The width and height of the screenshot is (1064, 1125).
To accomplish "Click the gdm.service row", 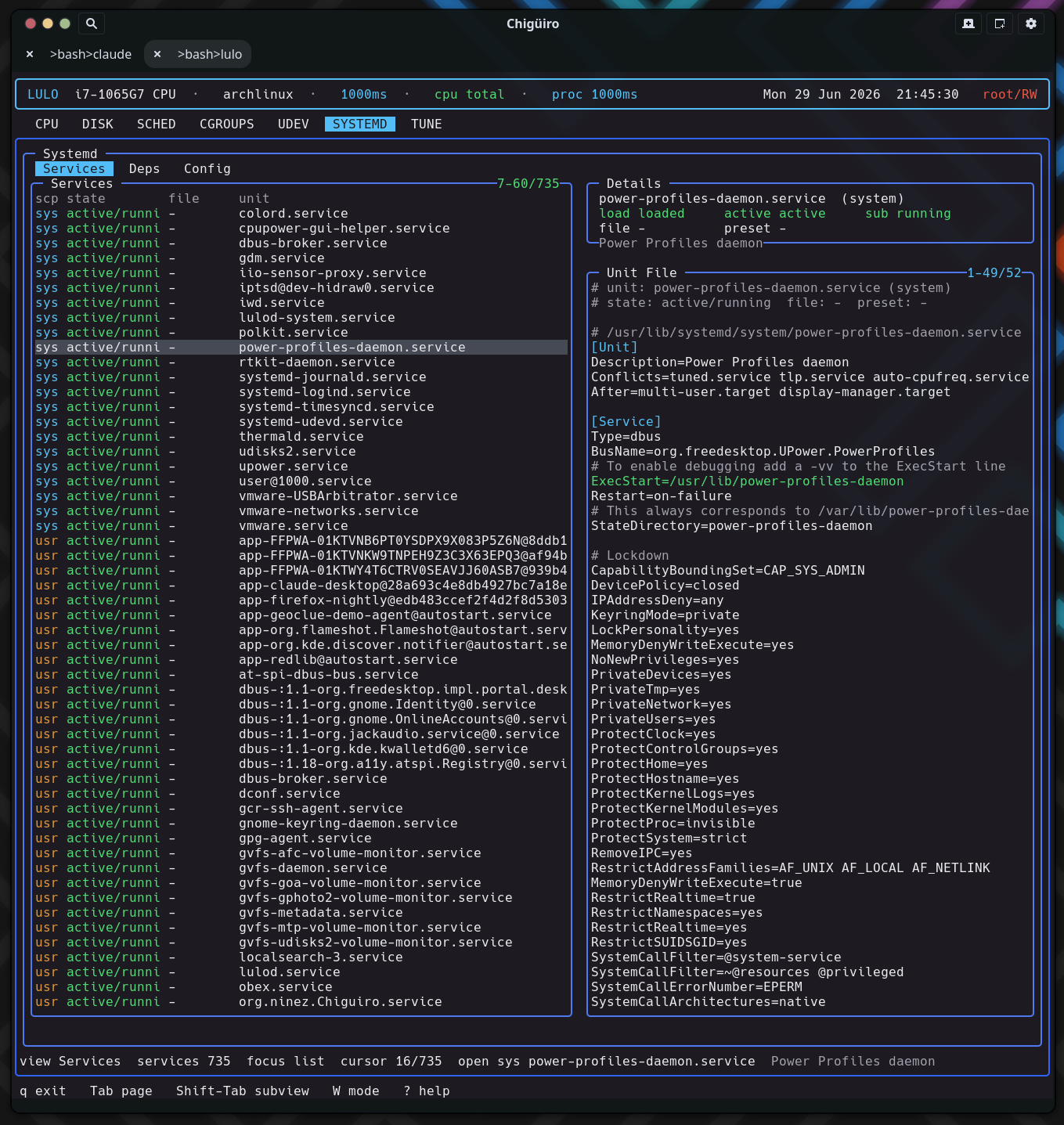I will pos(301,258).
